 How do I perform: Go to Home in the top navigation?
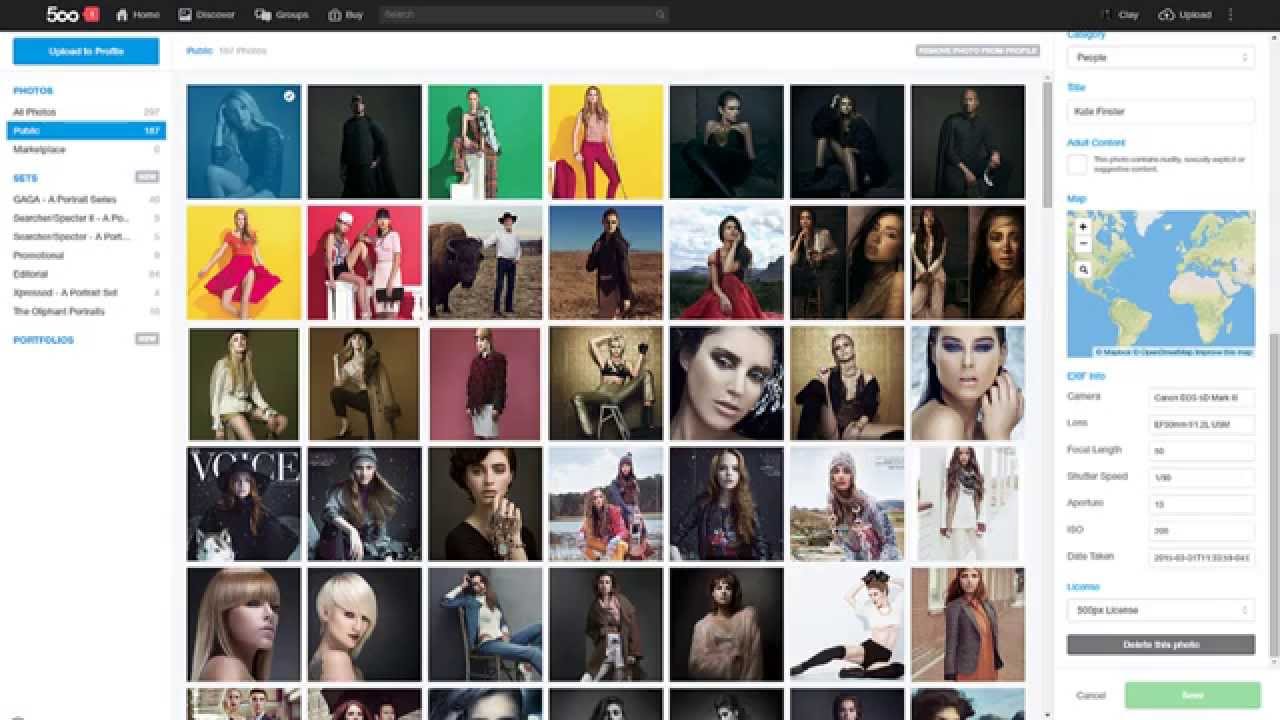click(138, 15)
